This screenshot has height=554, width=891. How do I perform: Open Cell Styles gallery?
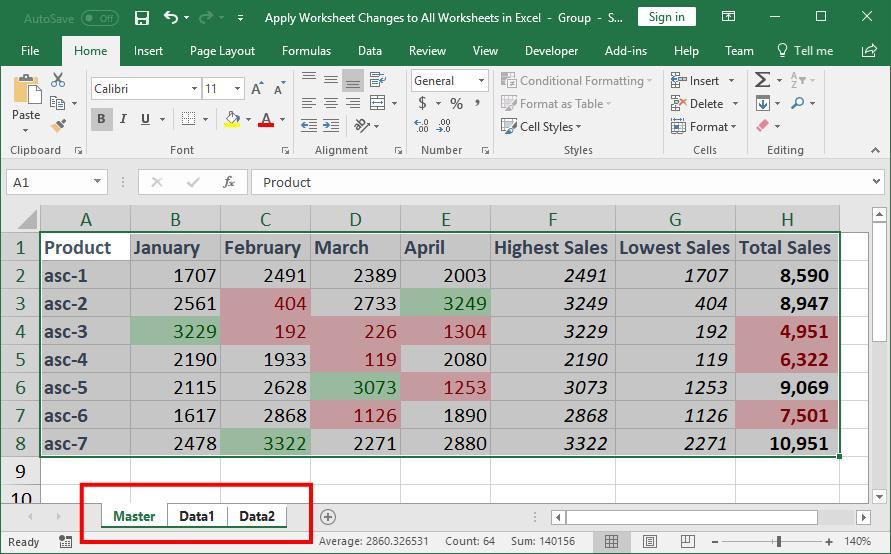543,127
